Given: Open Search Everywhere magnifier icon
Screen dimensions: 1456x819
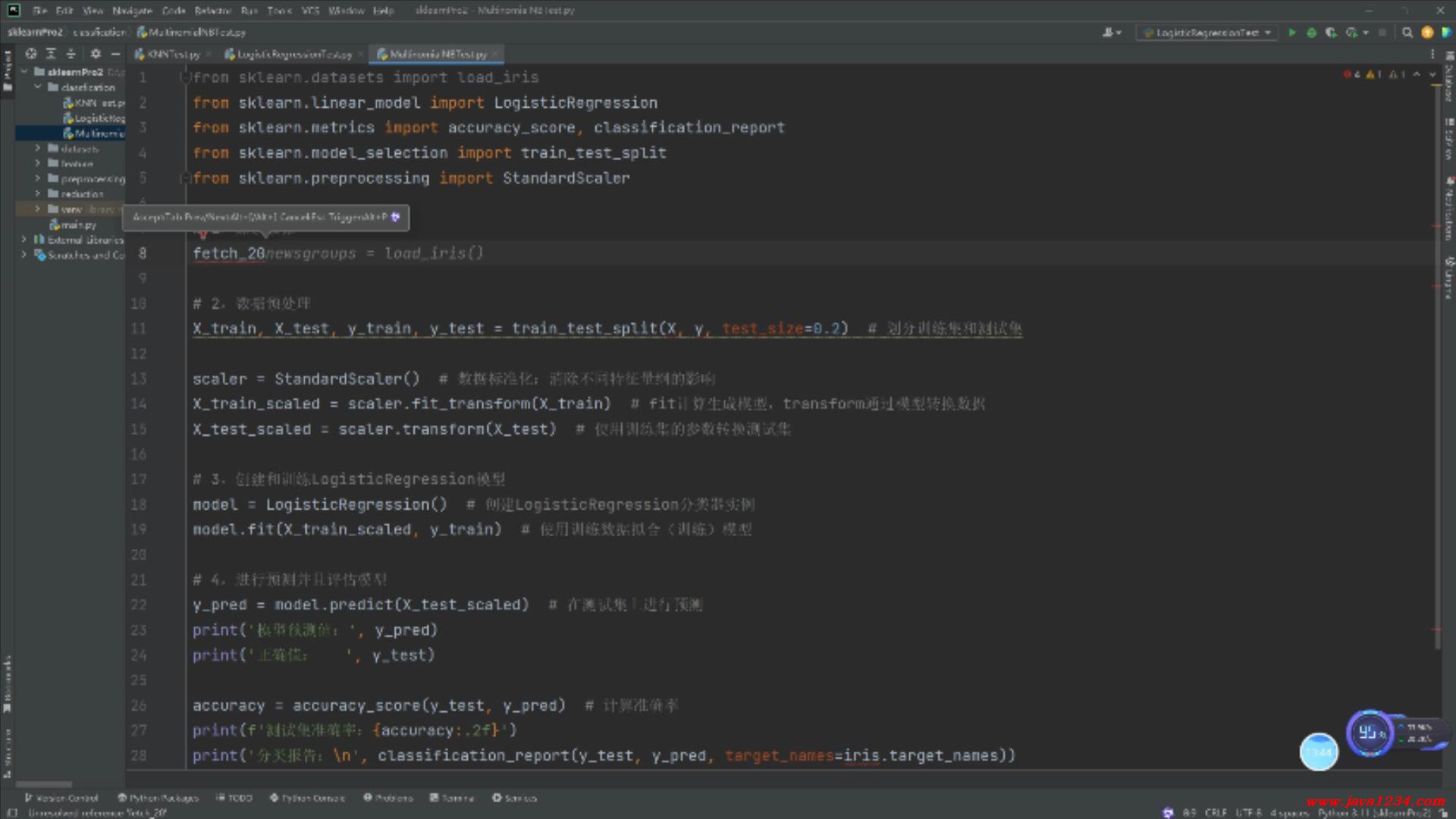Looking at the screenshot, I should [1407, 33].
